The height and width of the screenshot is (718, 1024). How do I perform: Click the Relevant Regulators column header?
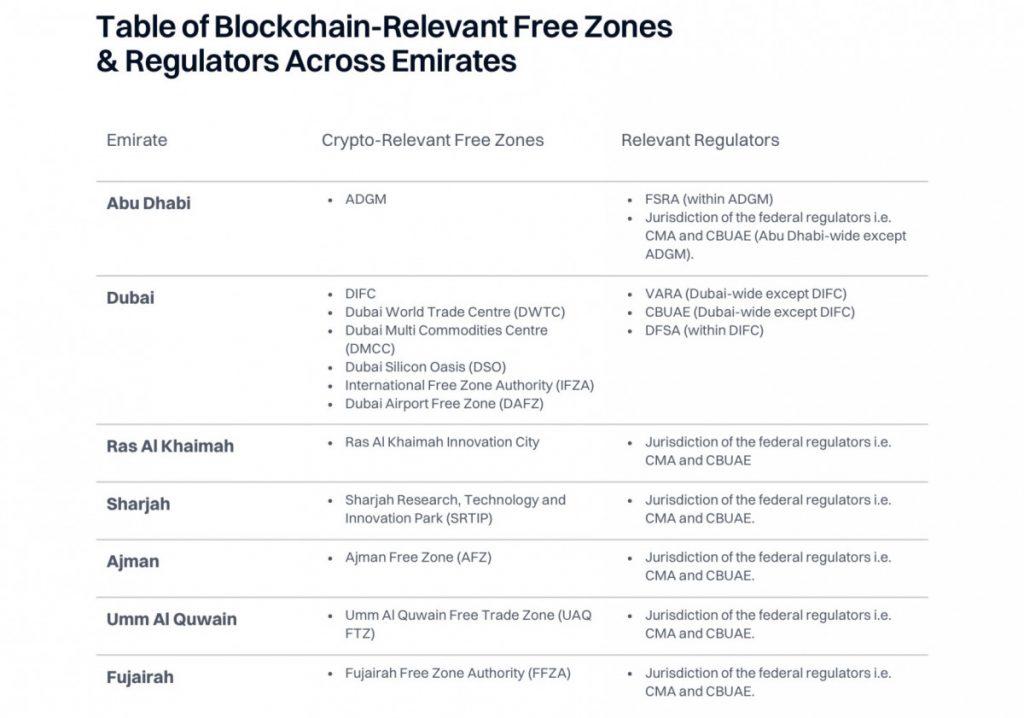click(x=700, y=140)
